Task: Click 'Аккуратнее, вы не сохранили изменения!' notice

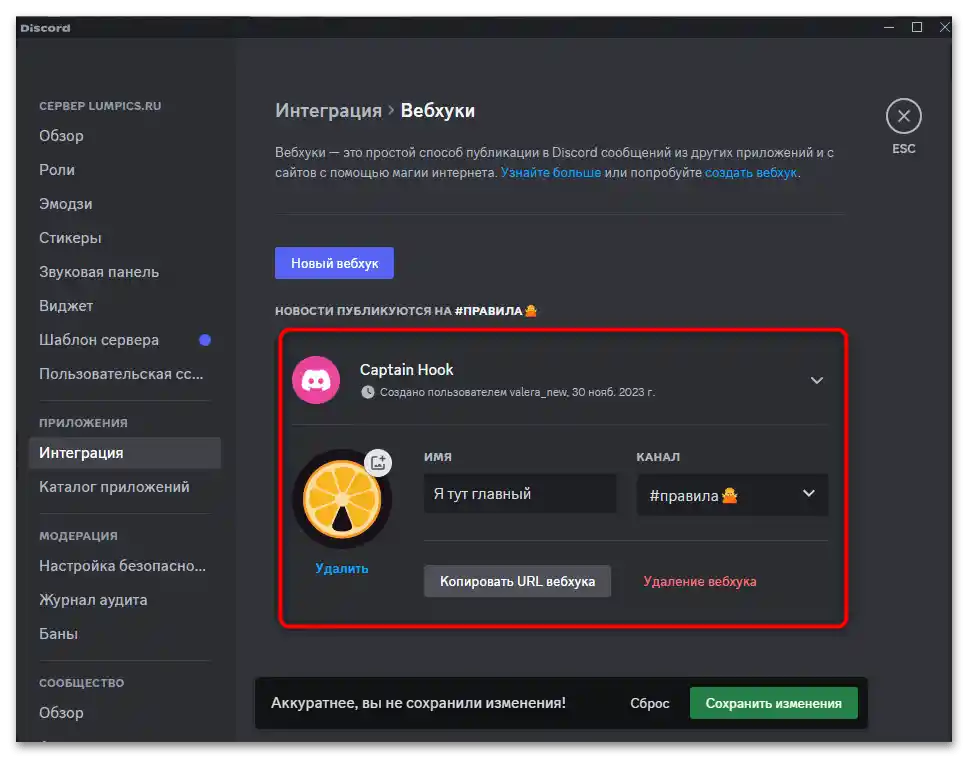Action: click(x=418, y=703)
